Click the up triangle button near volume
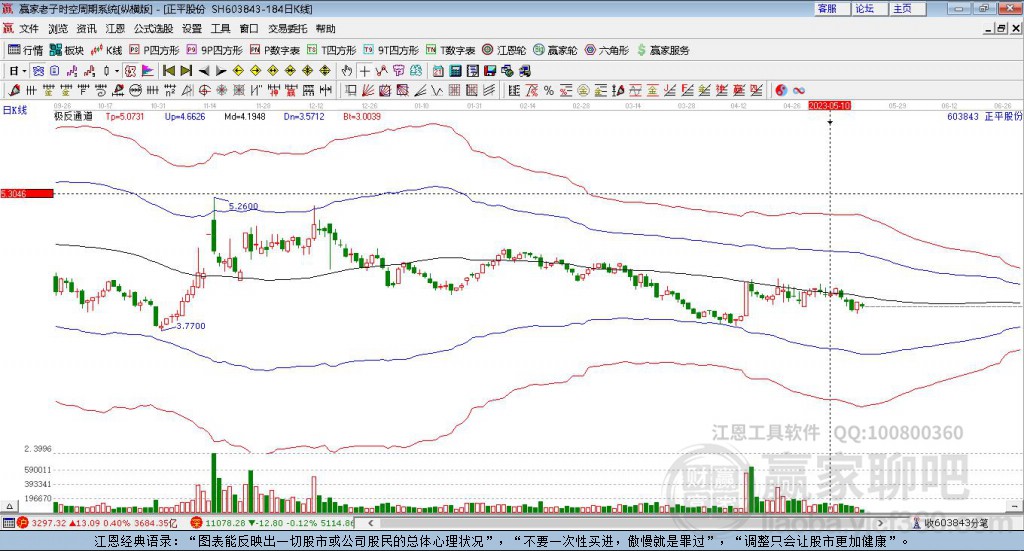 tap(8, 506)
